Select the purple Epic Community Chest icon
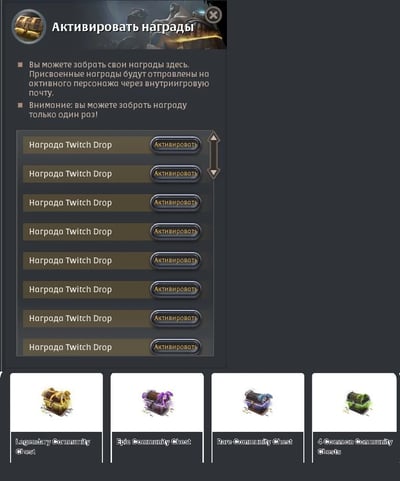 (157, 402)
